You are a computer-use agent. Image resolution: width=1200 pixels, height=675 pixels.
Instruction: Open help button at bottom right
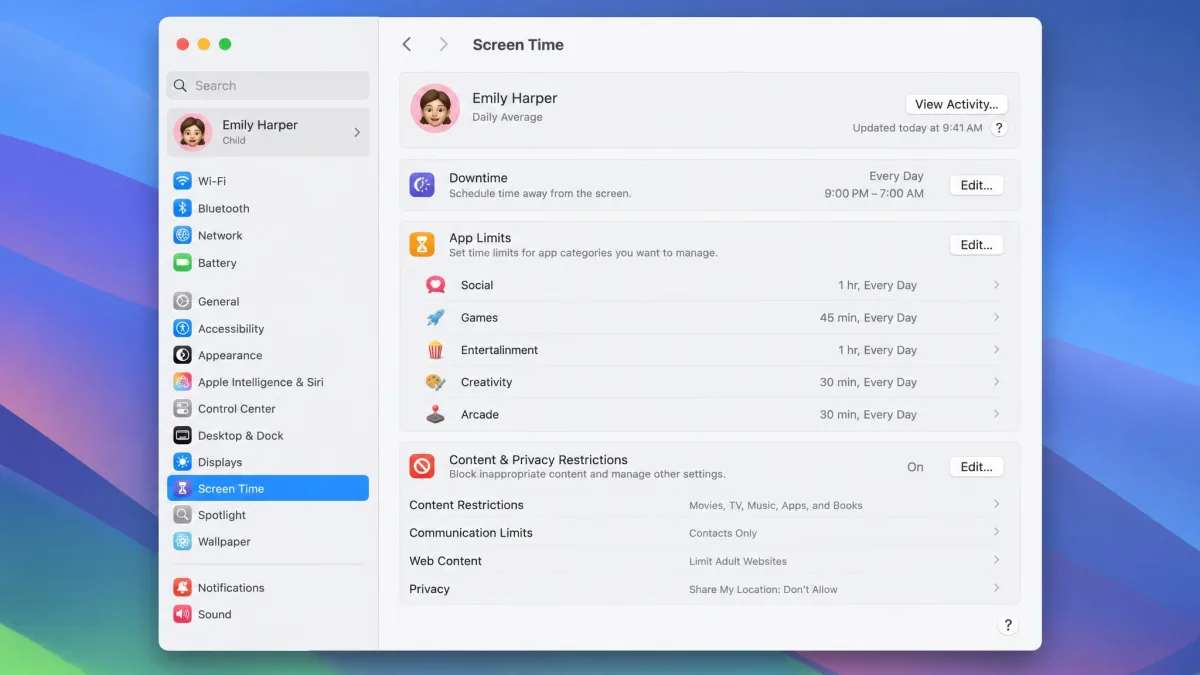[1008, 625]
